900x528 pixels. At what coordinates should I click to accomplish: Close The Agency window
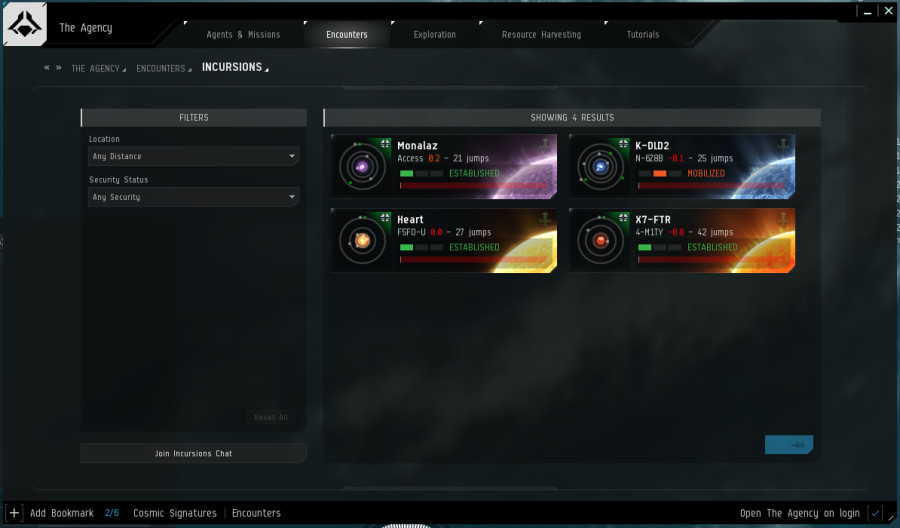point(888,11)
